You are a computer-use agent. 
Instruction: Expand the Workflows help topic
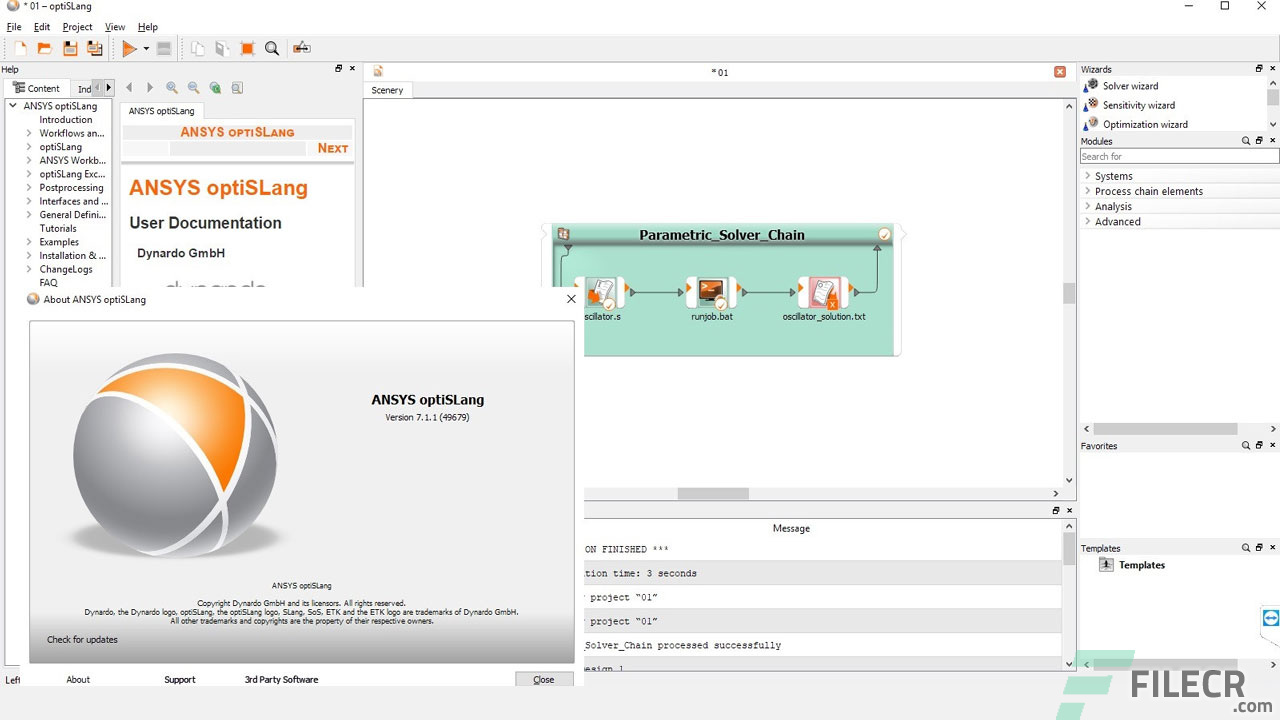click(29, 133)
